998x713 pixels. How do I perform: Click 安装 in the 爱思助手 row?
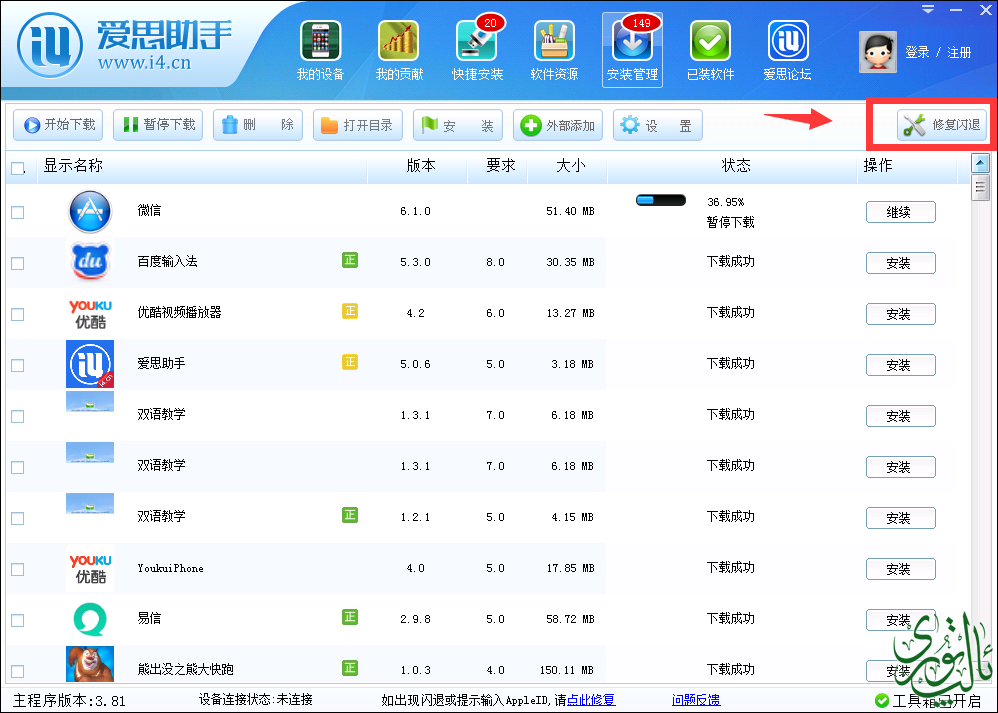tap(900, 365)
